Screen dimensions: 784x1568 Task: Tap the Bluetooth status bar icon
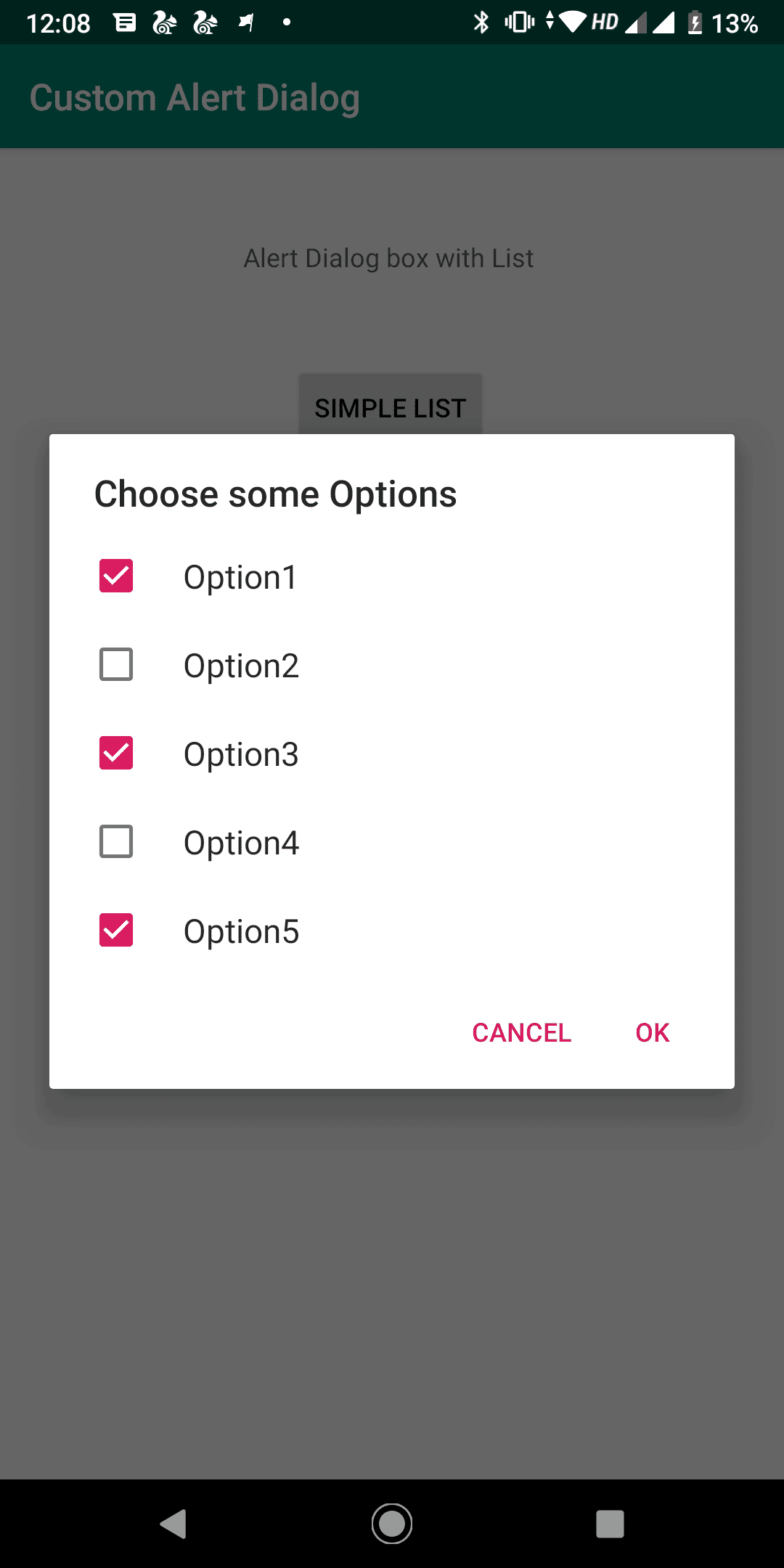coord(481,23)
